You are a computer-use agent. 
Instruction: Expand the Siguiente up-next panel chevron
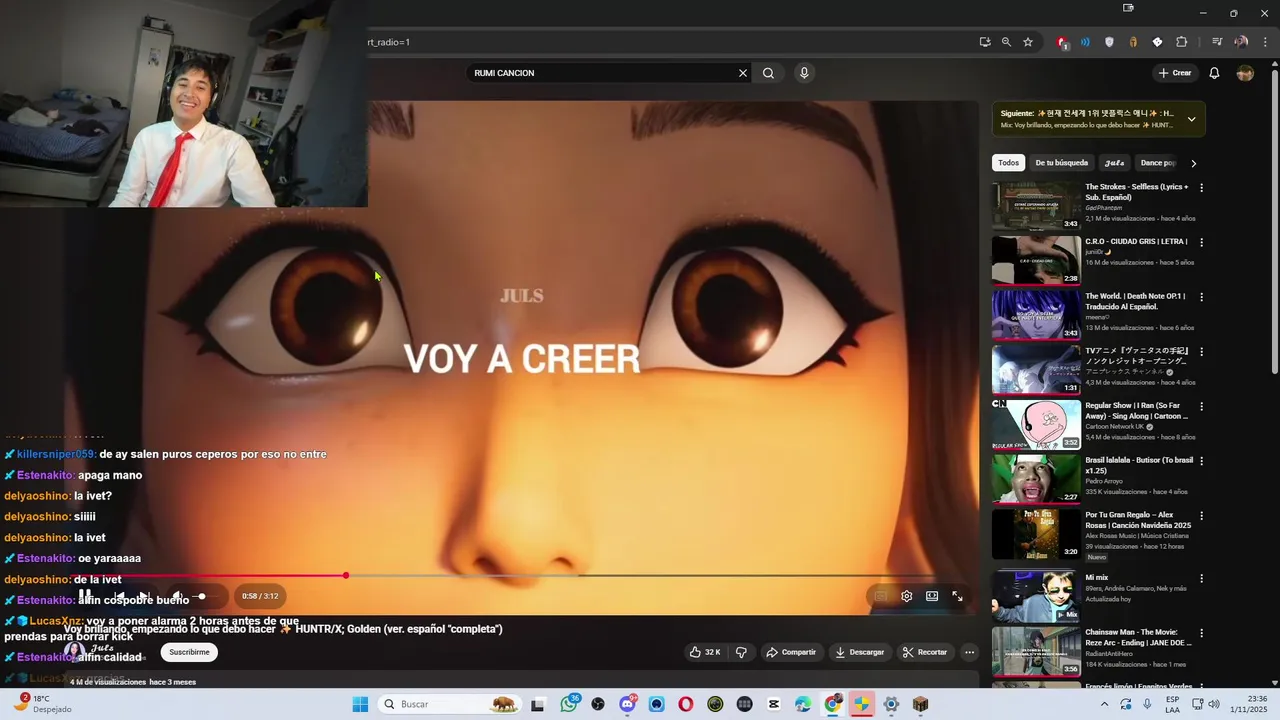pyautogui.click(x=1191, y=119)
